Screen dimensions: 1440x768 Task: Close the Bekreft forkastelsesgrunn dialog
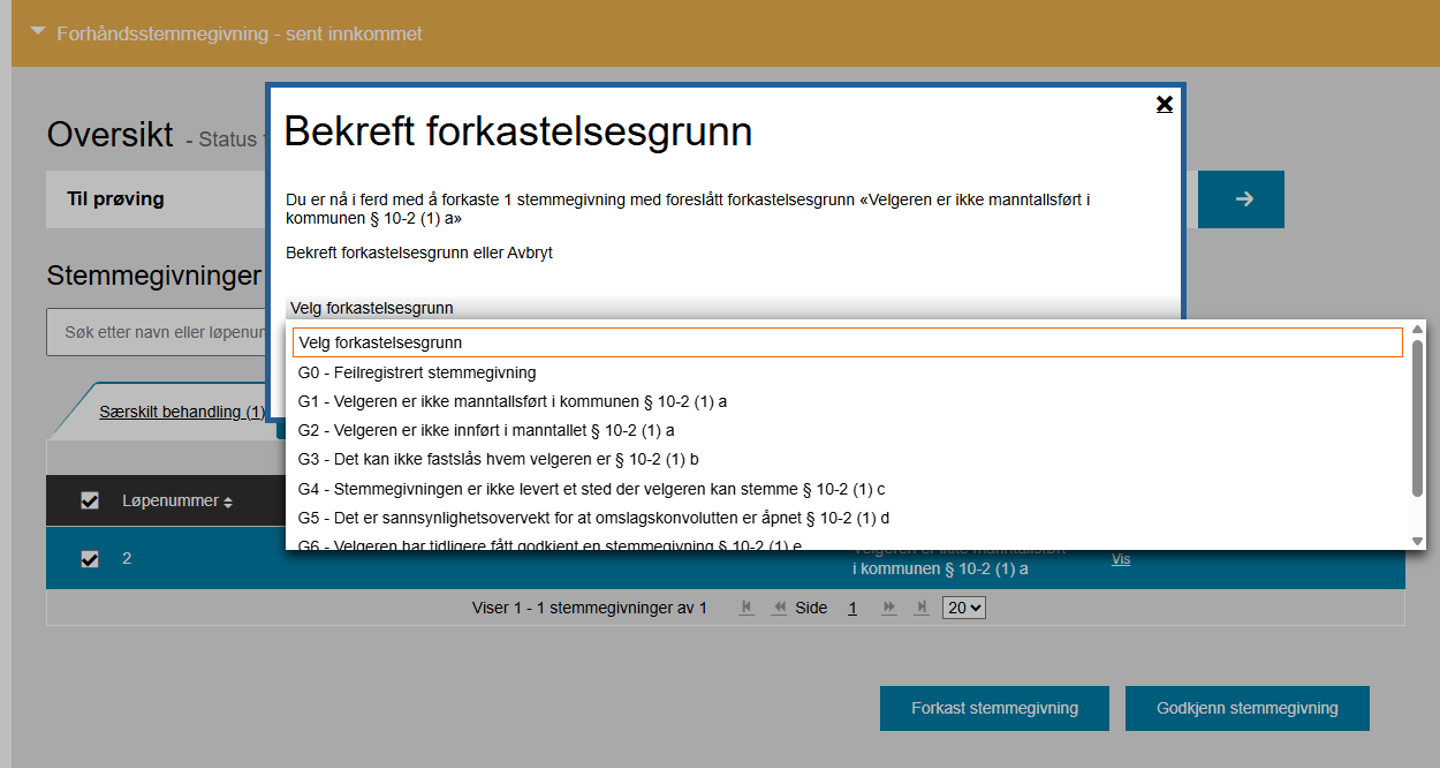click(1164, 104)
